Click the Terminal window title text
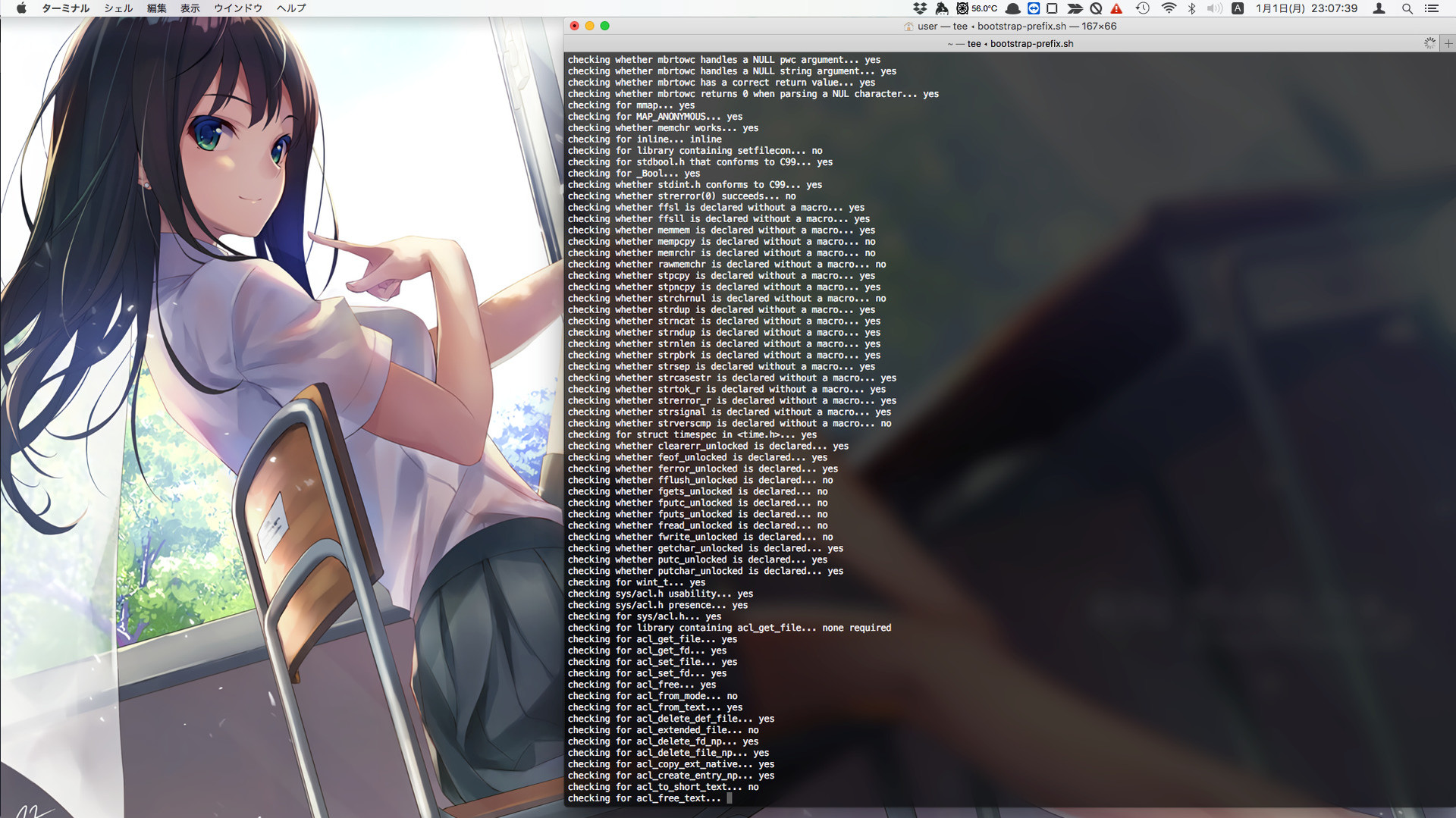Viewport: 1456px width, 818px height. (1017, 27)
